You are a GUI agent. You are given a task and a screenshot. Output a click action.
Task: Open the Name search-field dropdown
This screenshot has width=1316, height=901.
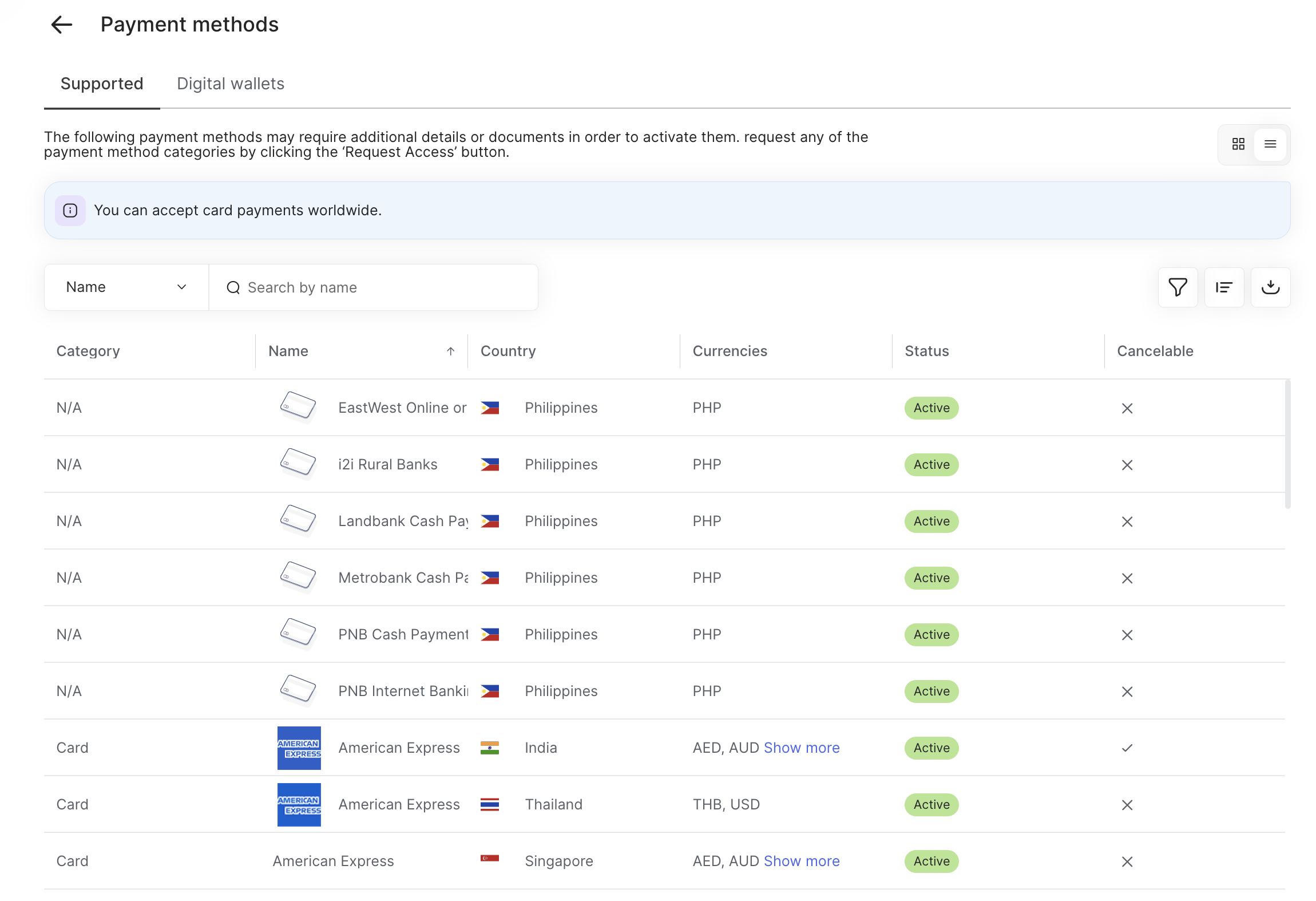[x=126, y=287]
